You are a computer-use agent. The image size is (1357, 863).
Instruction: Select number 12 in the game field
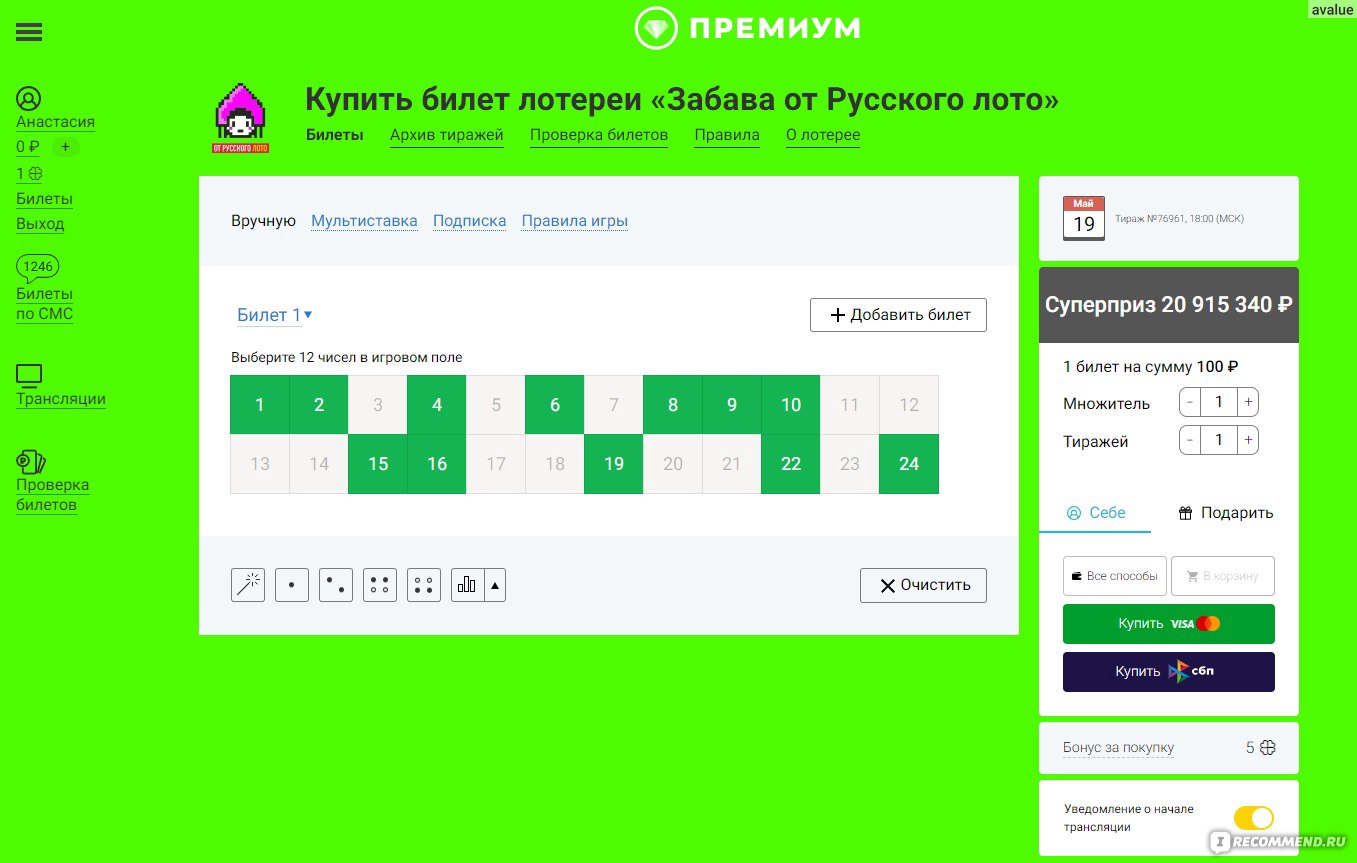click(x=909, y=405)
